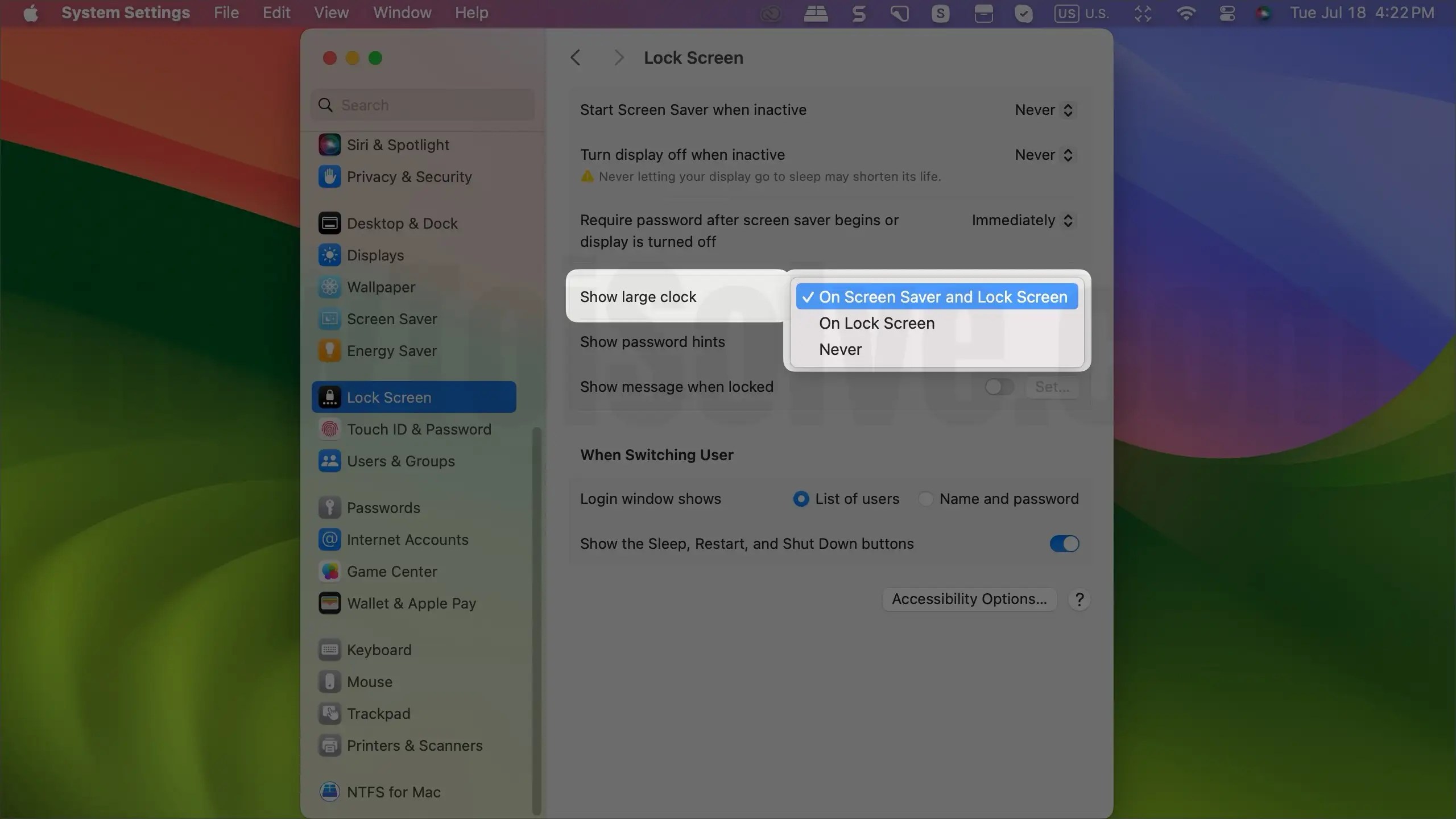Open Screen Saver settings
The height and width of the screenshot is (819, 1456).
[x=392, y=318]
